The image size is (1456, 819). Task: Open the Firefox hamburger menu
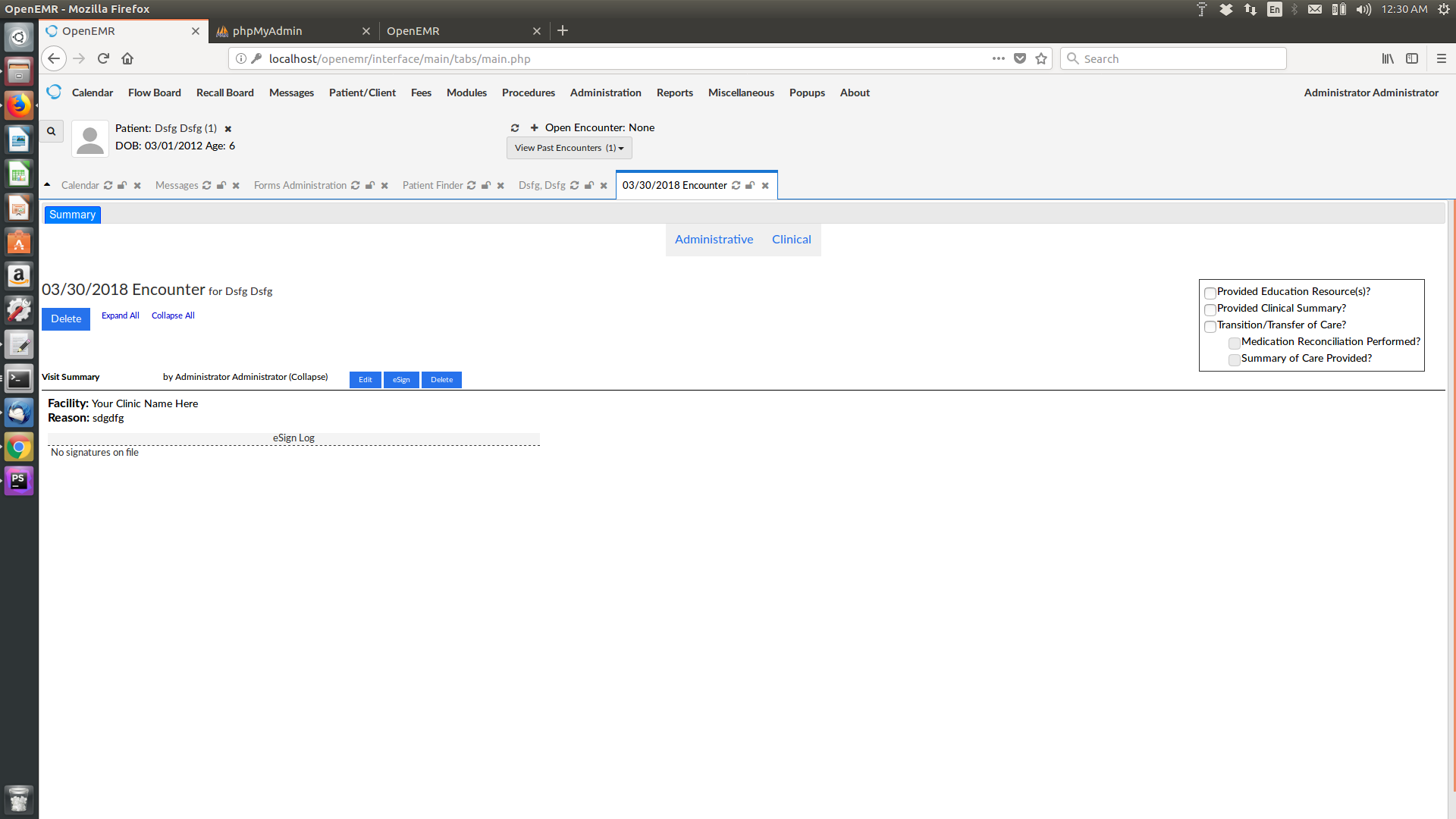[1442, 58]
